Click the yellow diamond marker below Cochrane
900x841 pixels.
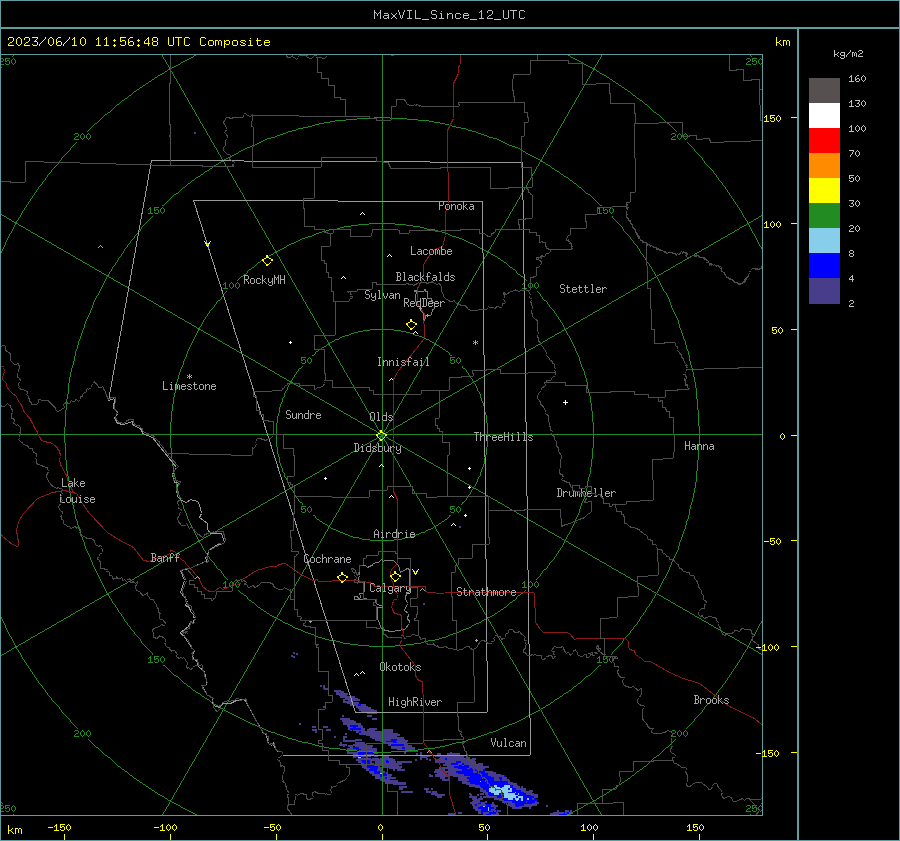(x=343, y=578)
